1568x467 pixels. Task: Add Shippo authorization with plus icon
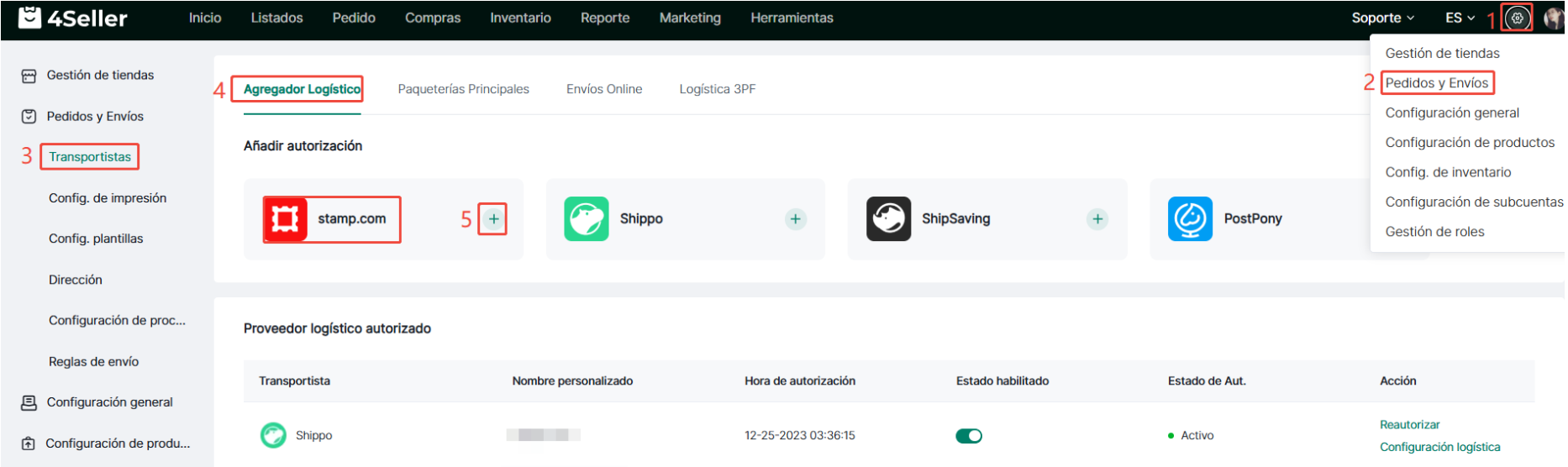795,219
